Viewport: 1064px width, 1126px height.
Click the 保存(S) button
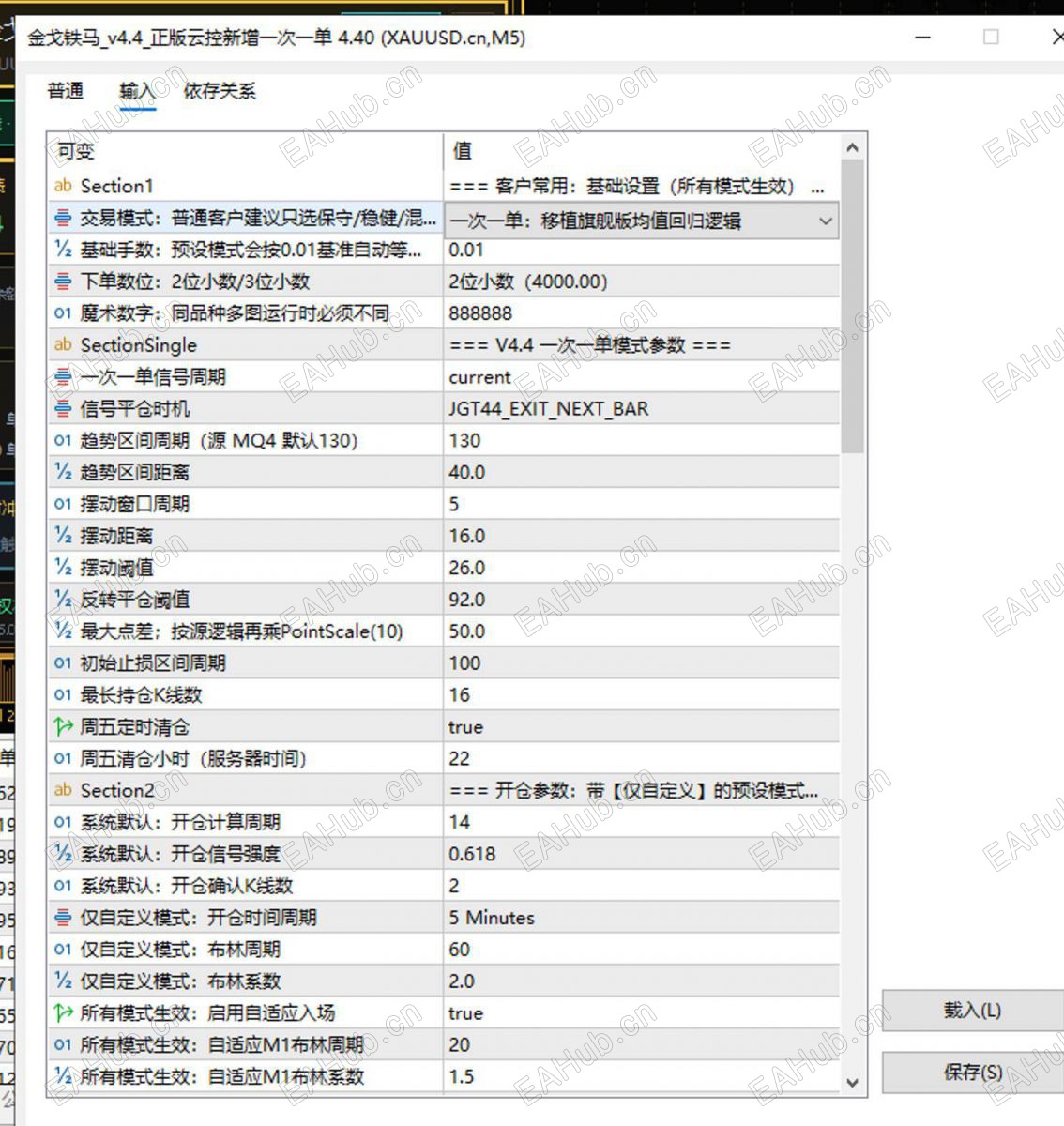pyautogui.click(x=972, y=1073)
